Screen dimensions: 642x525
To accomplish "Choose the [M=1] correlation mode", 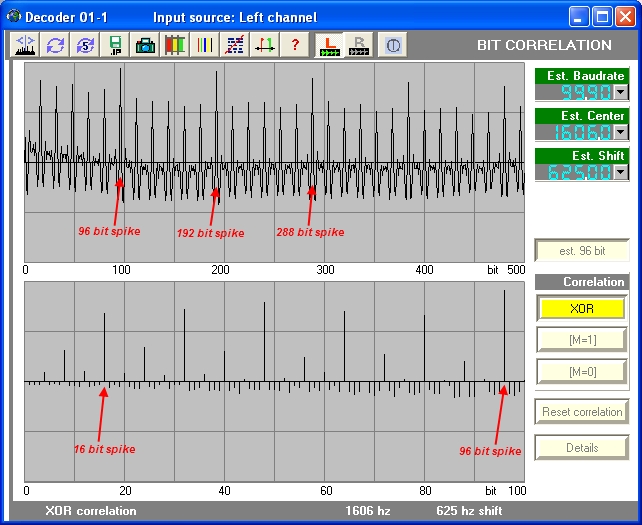I will (x=581, y=340).
